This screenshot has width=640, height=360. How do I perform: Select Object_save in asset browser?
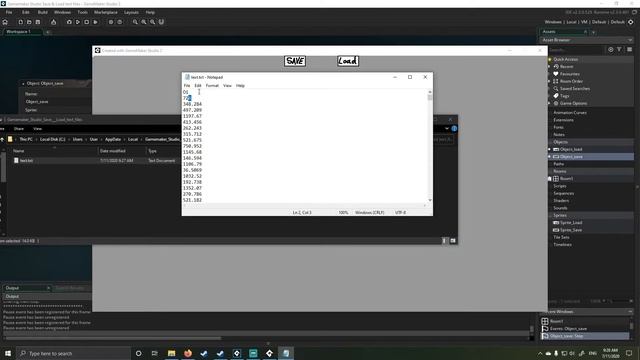(571, 157)
